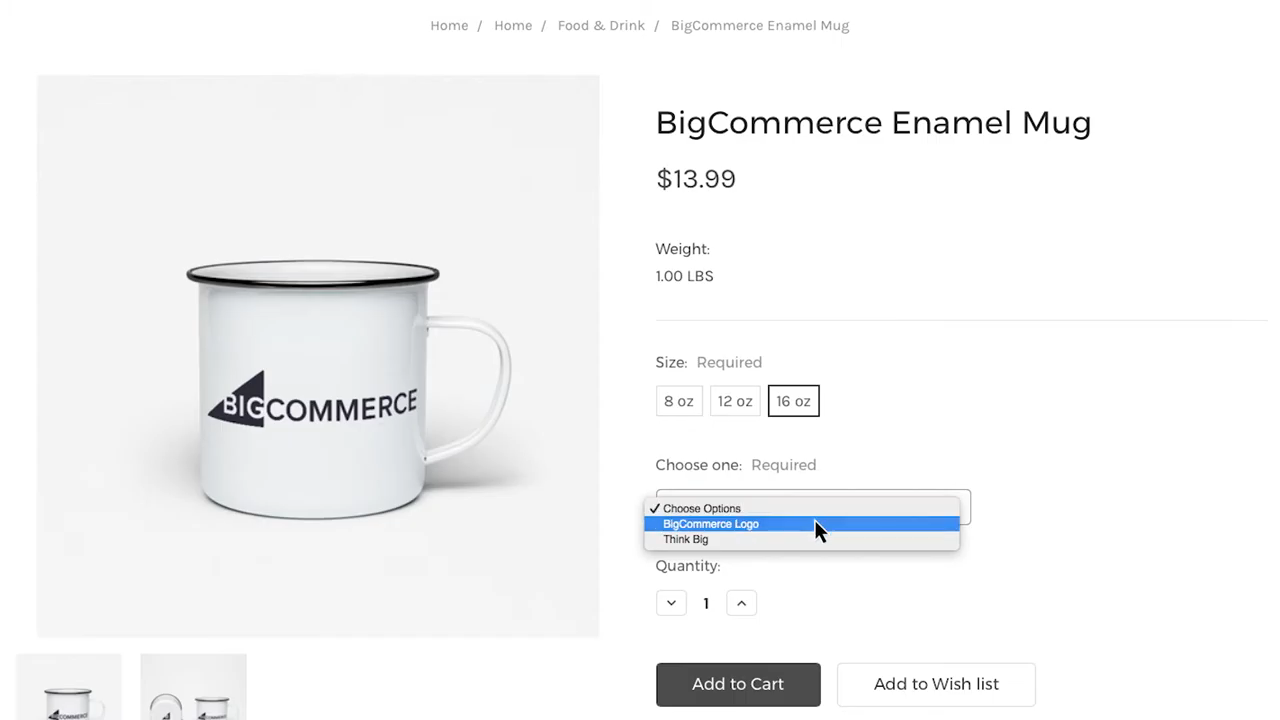Decrease the quantity with the down chevron

coord(671,603)
